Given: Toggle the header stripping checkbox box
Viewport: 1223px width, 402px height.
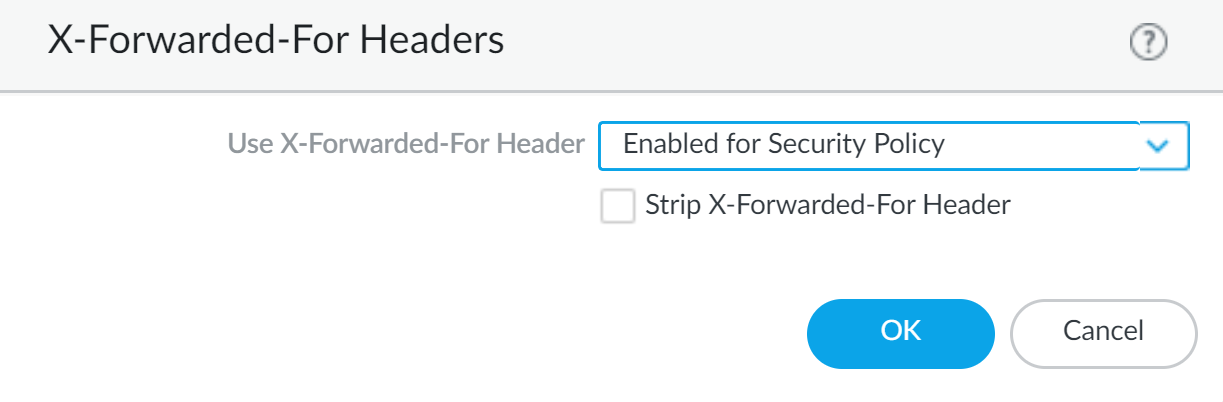Looking at the screenshot, I should 617,207.
